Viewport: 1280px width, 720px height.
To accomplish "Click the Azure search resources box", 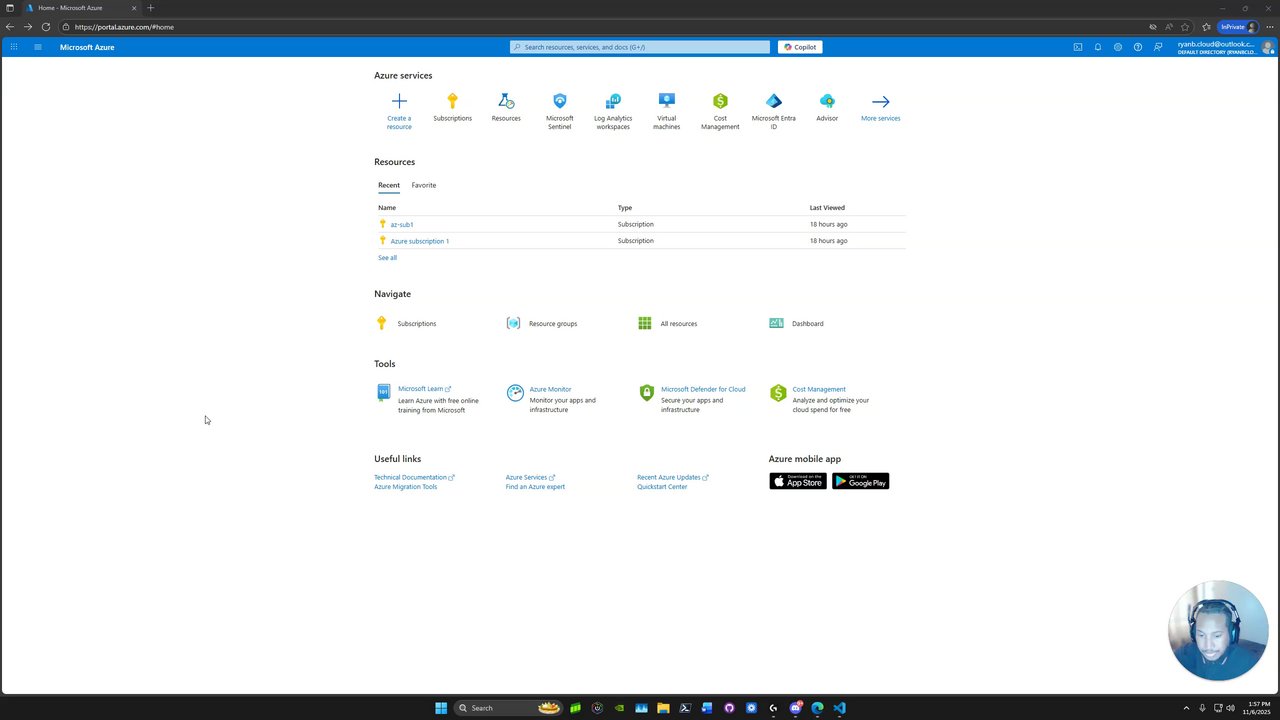I will pos(640,47).
